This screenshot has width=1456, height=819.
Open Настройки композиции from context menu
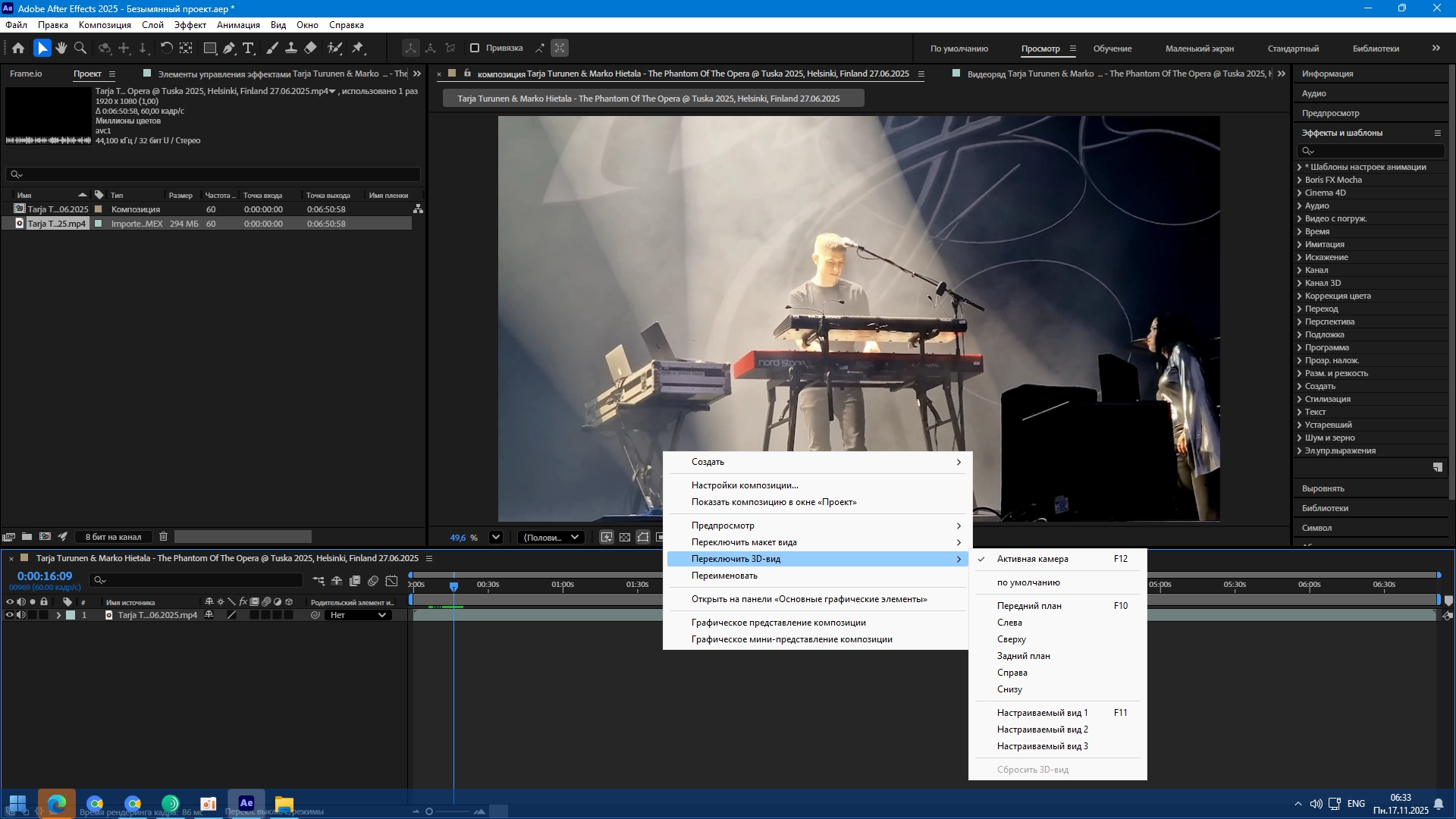[744, 485]
